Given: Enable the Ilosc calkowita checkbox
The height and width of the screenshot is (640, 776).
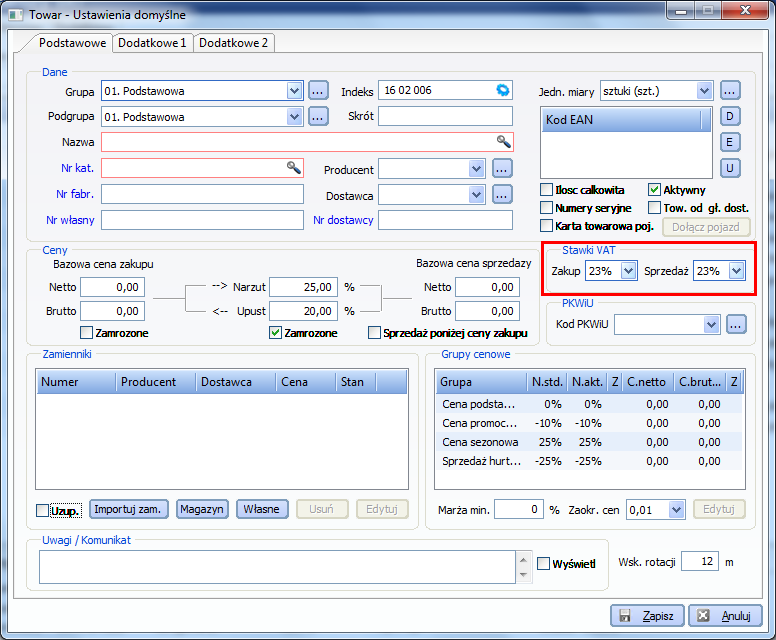Looking at the screenshot, I should click(546, 190).
